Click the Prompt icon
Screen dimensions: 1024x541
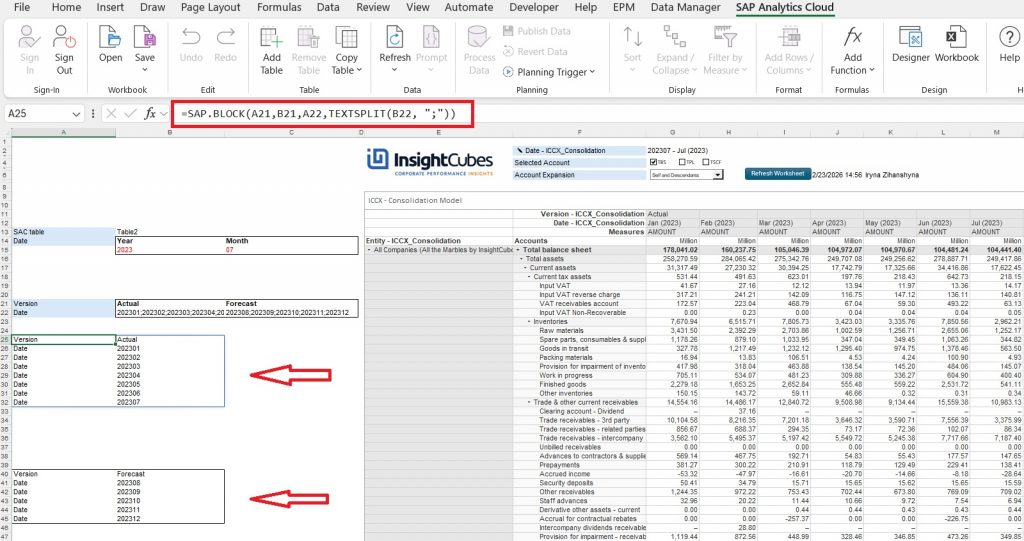[x=431, y=37]
